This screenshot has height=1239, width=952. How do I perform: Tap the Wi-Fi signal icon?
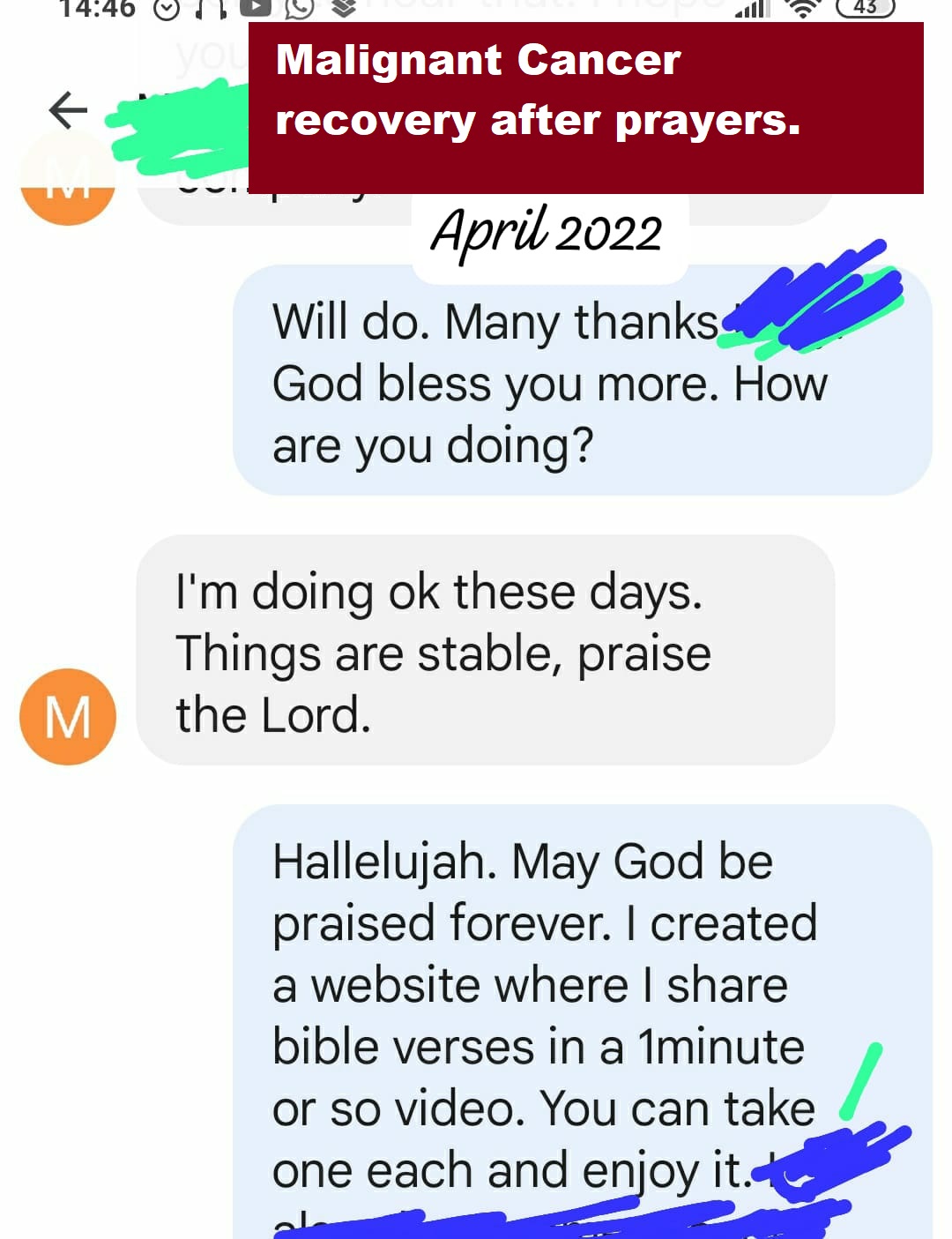[x=802, y=8]
